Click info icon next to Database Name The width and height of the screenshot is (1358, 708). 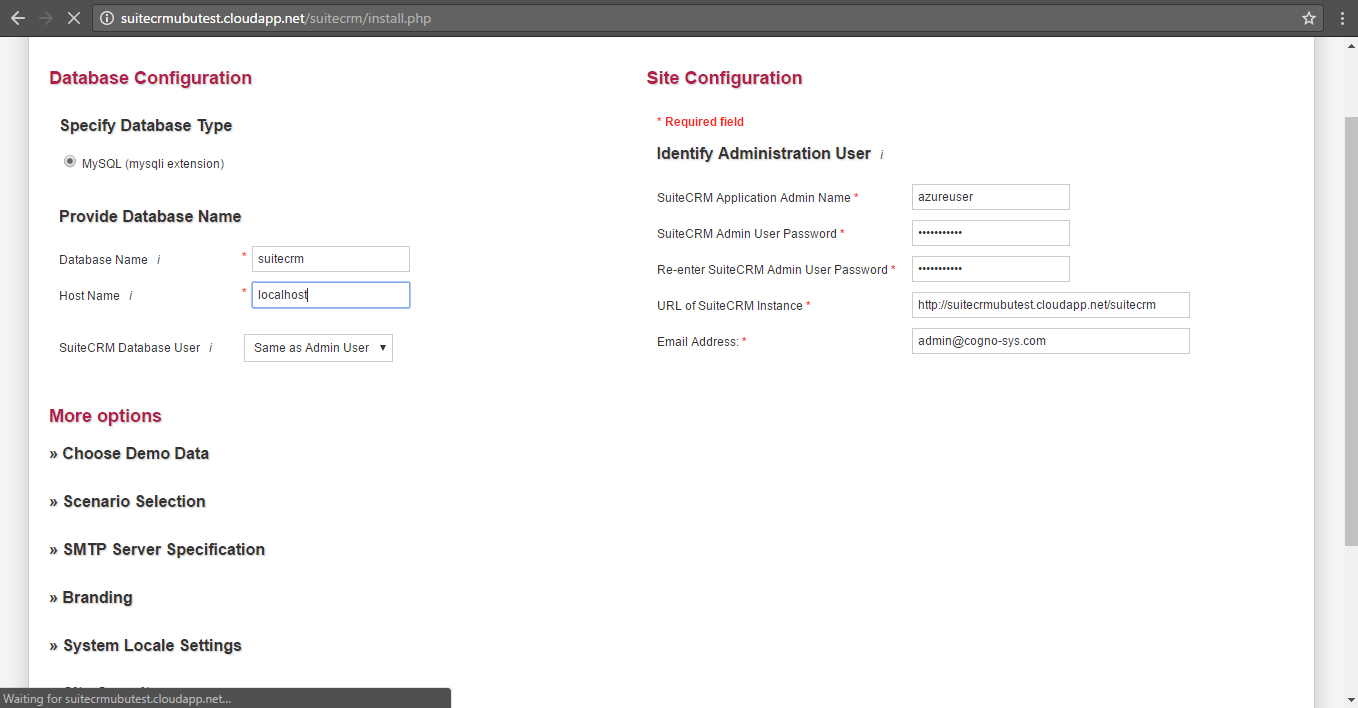coord(158,260)
